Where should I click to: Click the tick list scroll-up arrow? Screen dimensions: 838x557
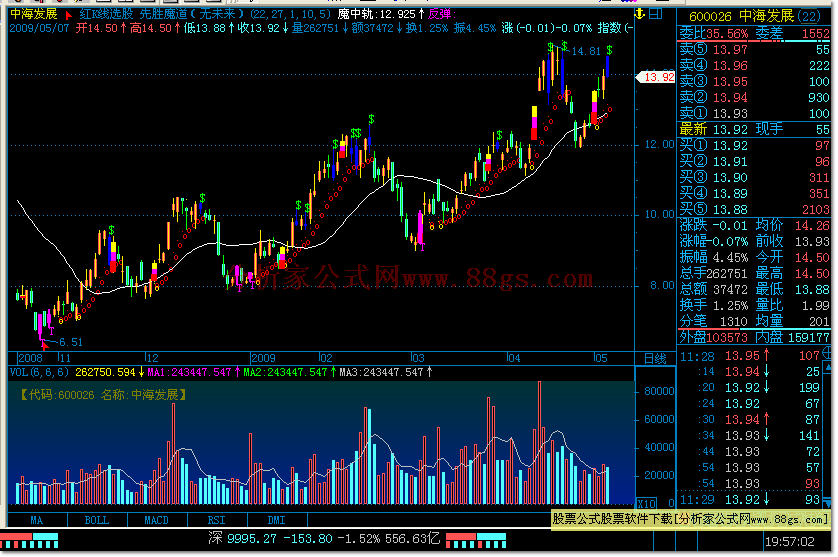click(x=827, y=367)
